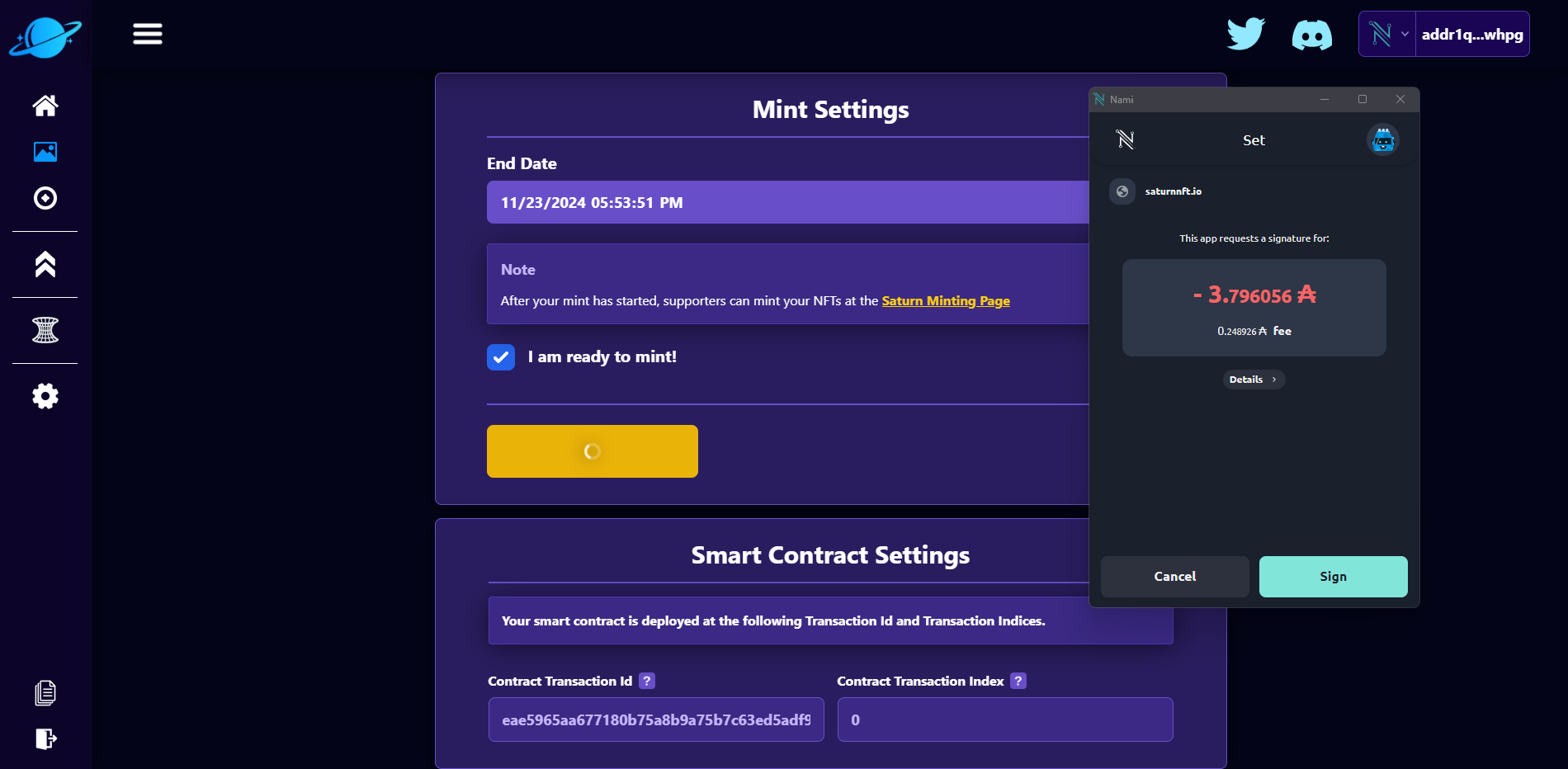Open the cooling tower sidebar icon
The width and height of the screenshot is (1568, 769).
pos(45,330)
